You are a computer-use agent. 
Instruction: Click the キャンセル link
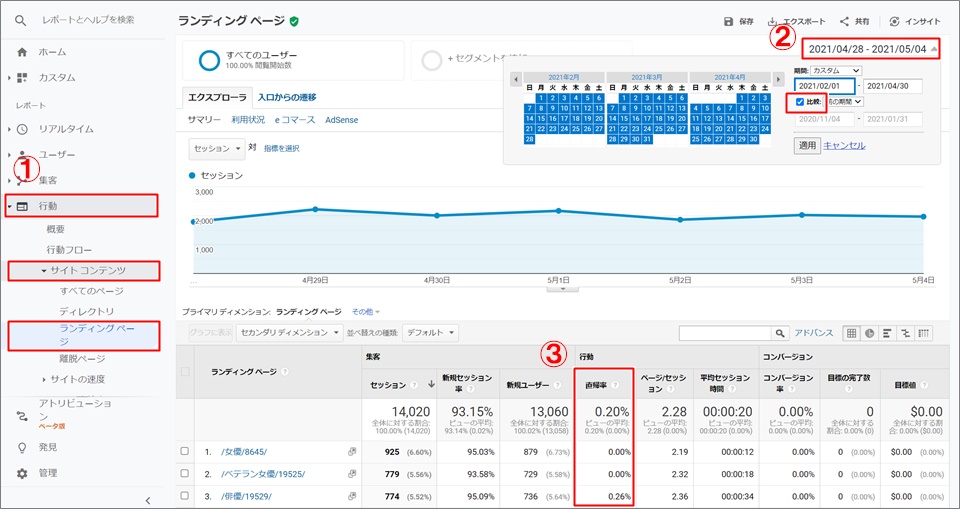[844, 146]
